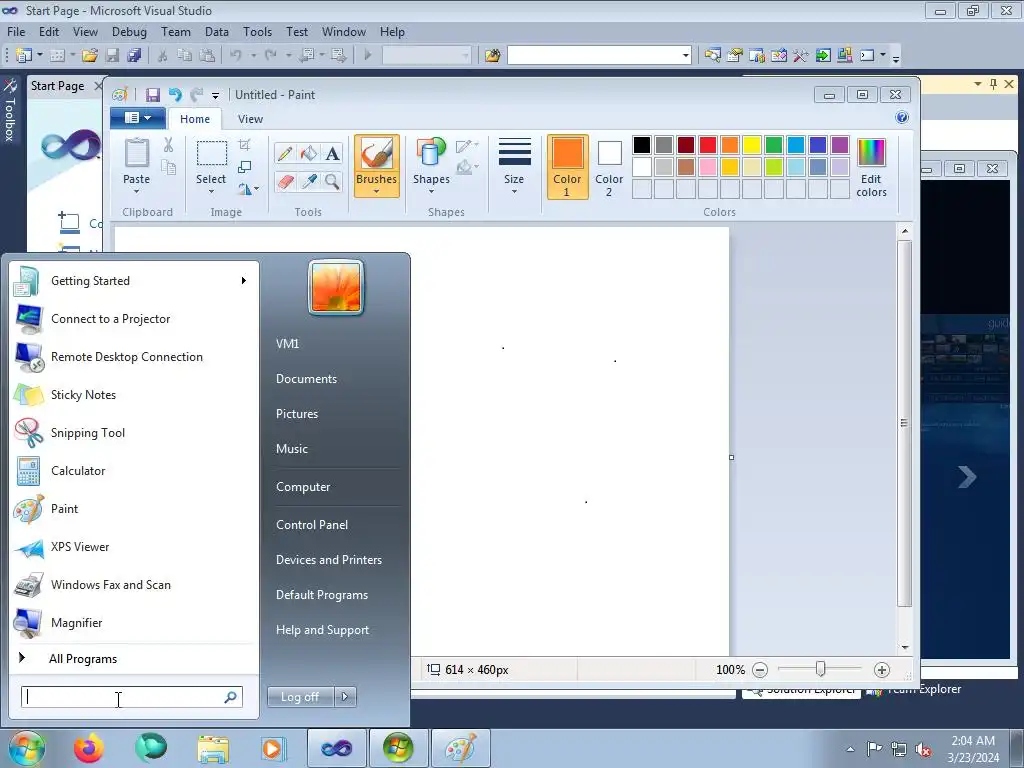Click the Windows Start orb
Viewport: 1024px width, 768px height.
tap(26, 748)
